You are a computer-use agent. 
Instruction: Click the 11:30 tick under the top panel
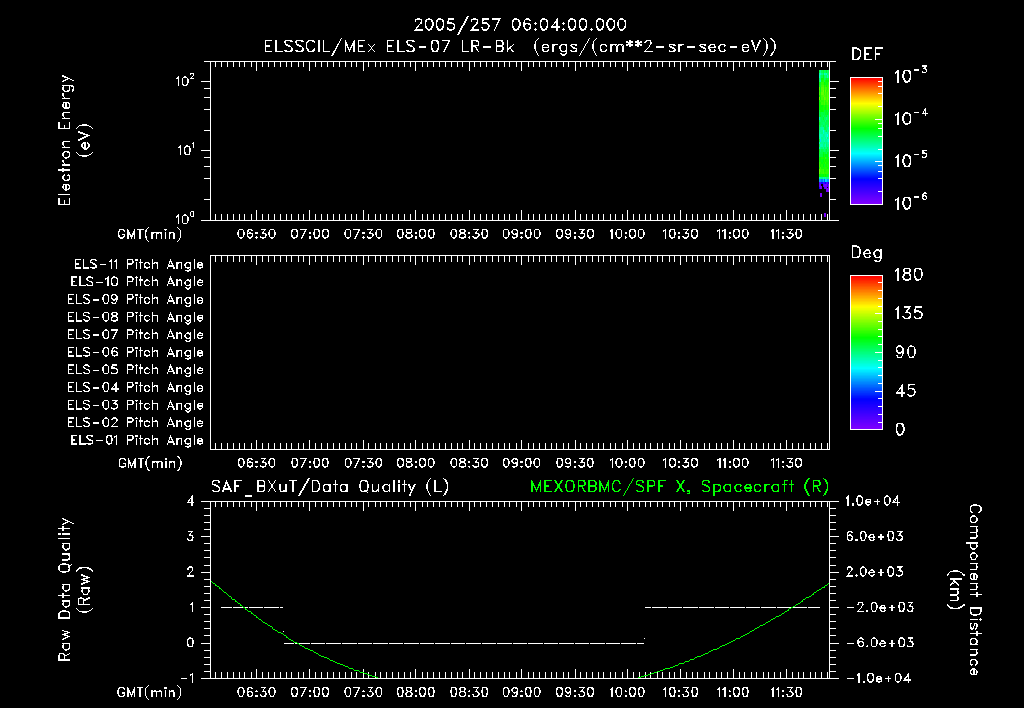click(786, 234)
